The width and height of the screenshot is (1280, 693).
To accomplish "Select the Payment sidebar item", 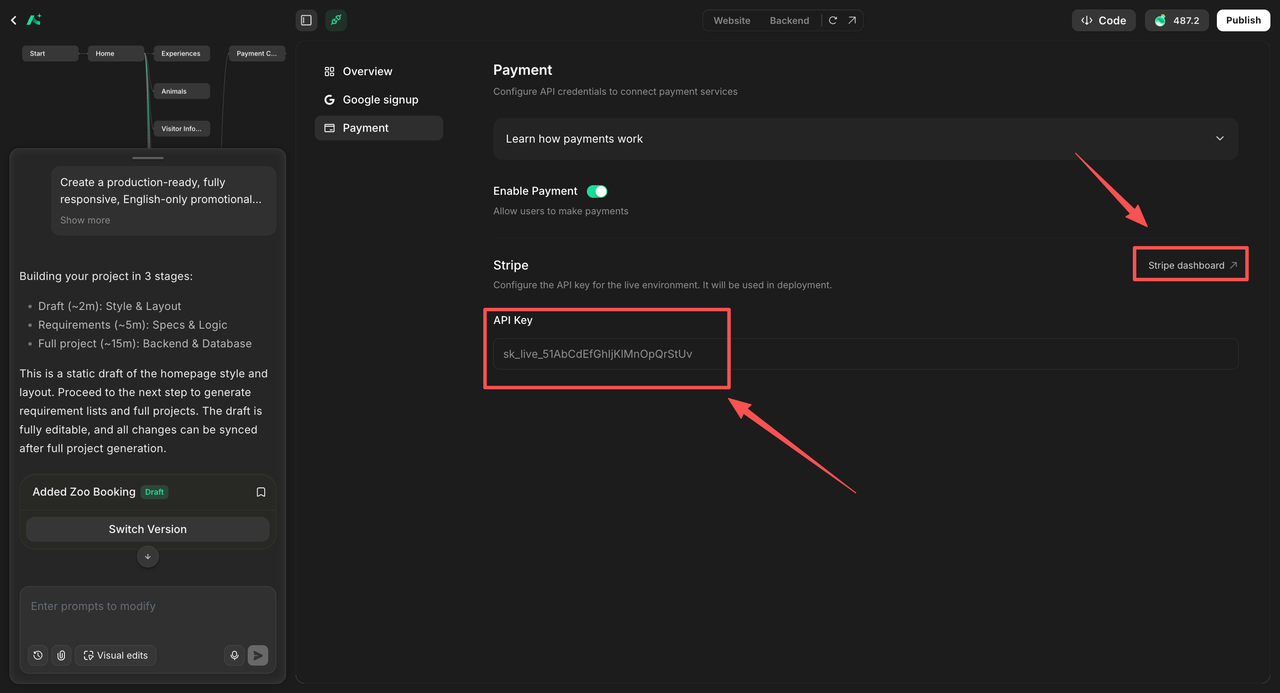I will [379, 128].
